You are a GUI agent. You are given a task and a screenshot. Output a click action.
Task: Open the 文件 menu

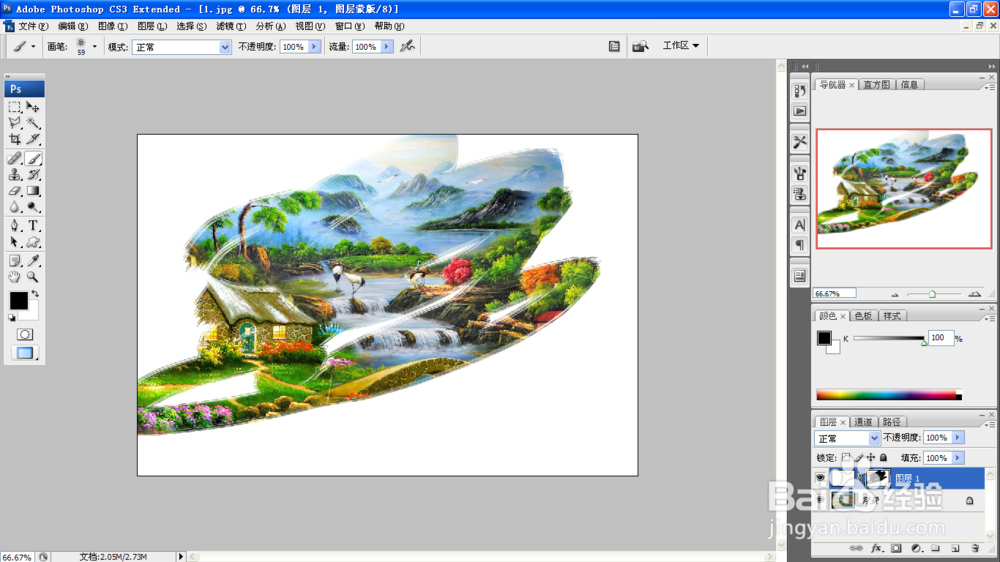33,26
